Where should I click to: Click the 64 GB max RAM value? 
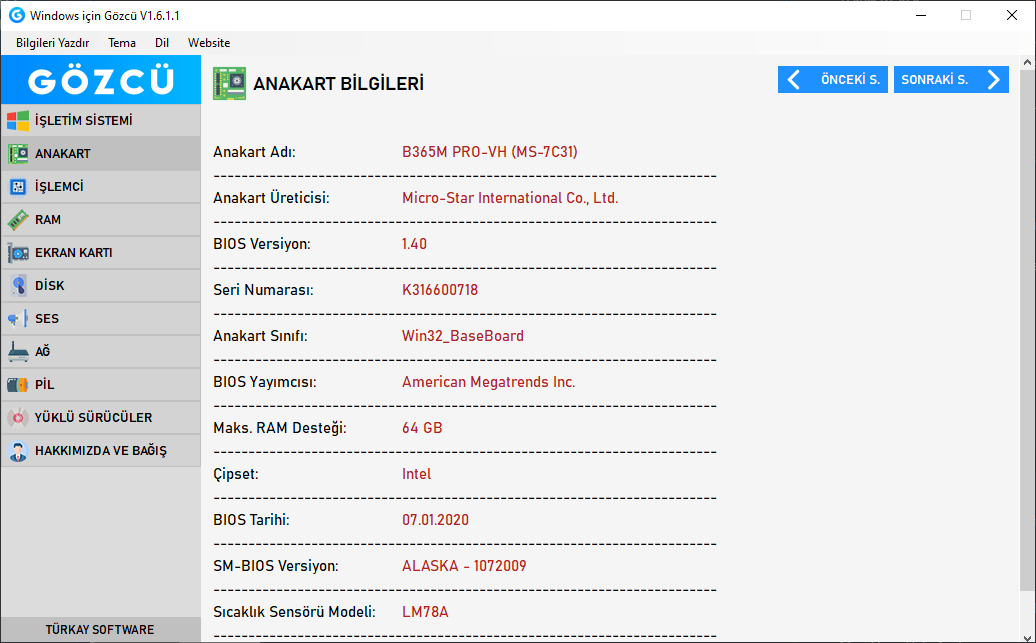(422, 428)
